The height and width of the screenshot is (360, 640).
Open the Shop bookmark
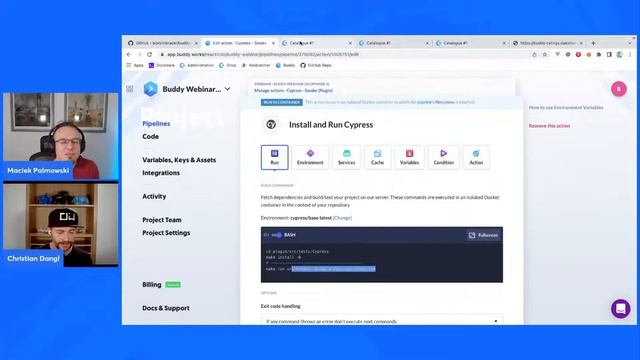(x=228, y=65)
